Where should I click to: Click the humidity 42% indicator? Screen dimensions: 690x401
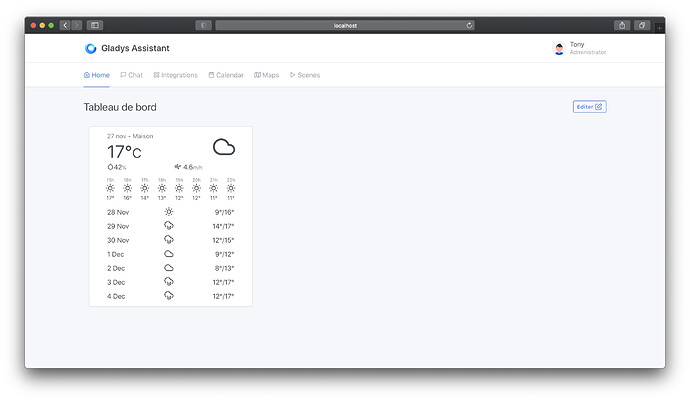tap(117, 167)
